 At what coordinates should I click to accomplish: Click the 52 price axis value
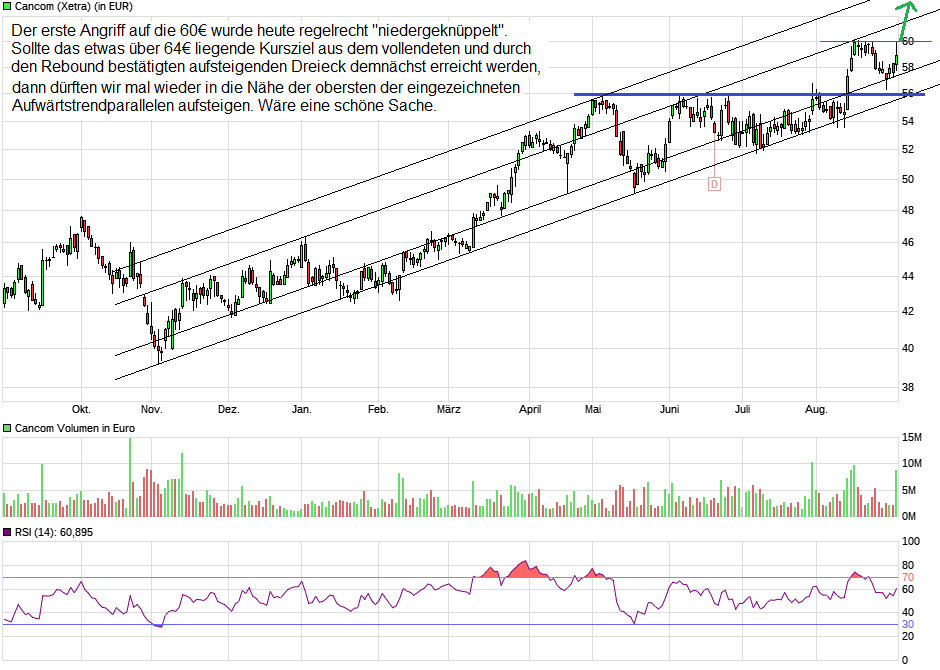(908, 150)
